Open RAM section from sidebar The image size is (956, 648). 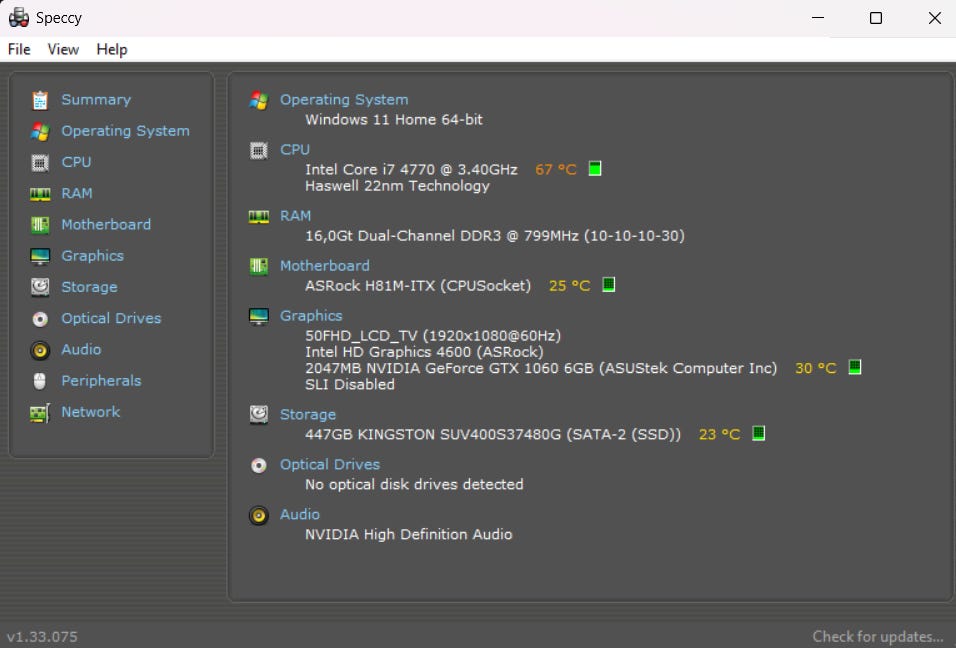click(x=77, y=193)
